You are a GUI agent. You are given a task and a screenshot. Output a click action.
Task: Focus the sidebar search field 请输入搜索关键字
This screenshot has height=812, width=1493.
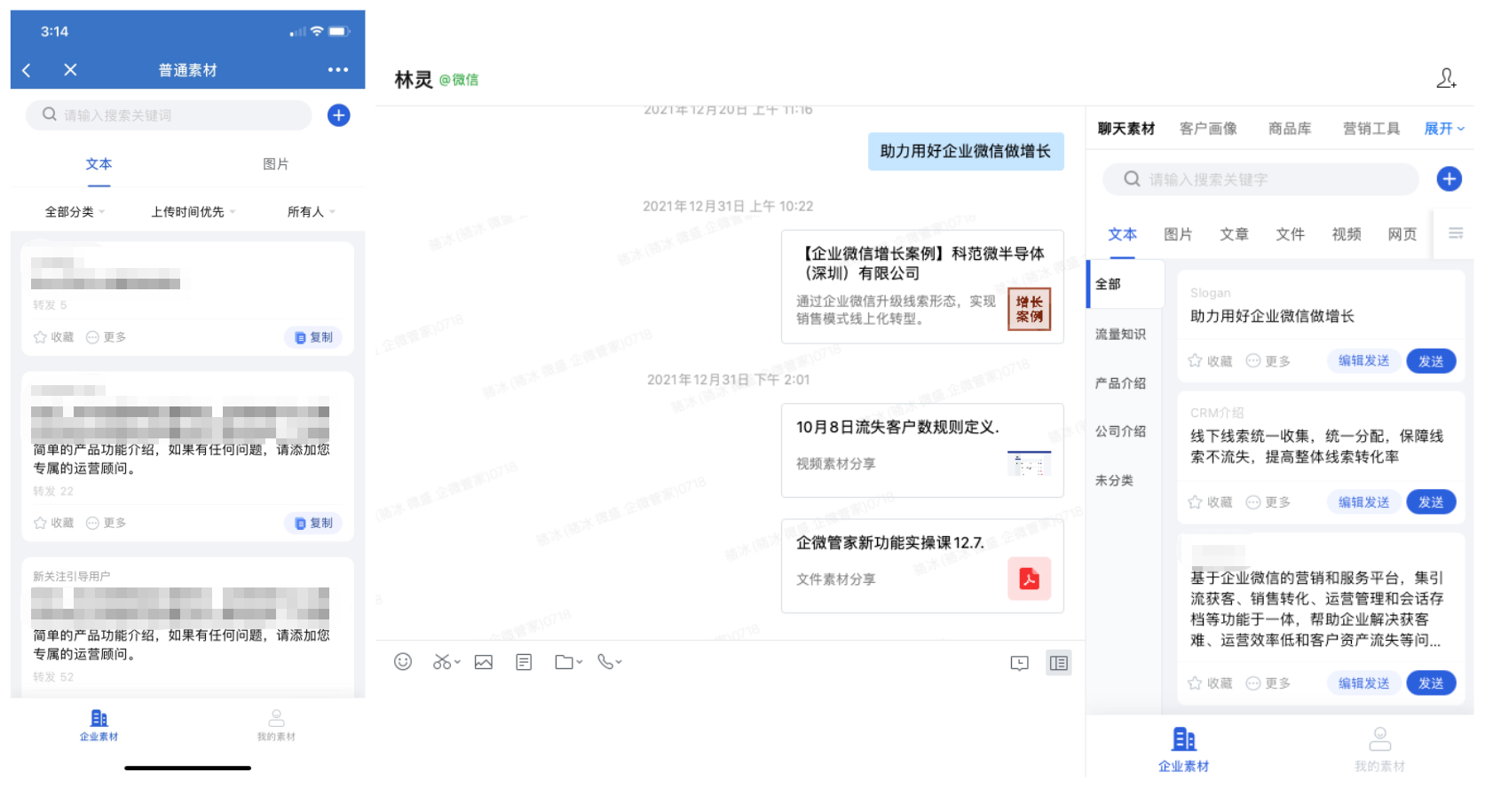point(1260,179)
